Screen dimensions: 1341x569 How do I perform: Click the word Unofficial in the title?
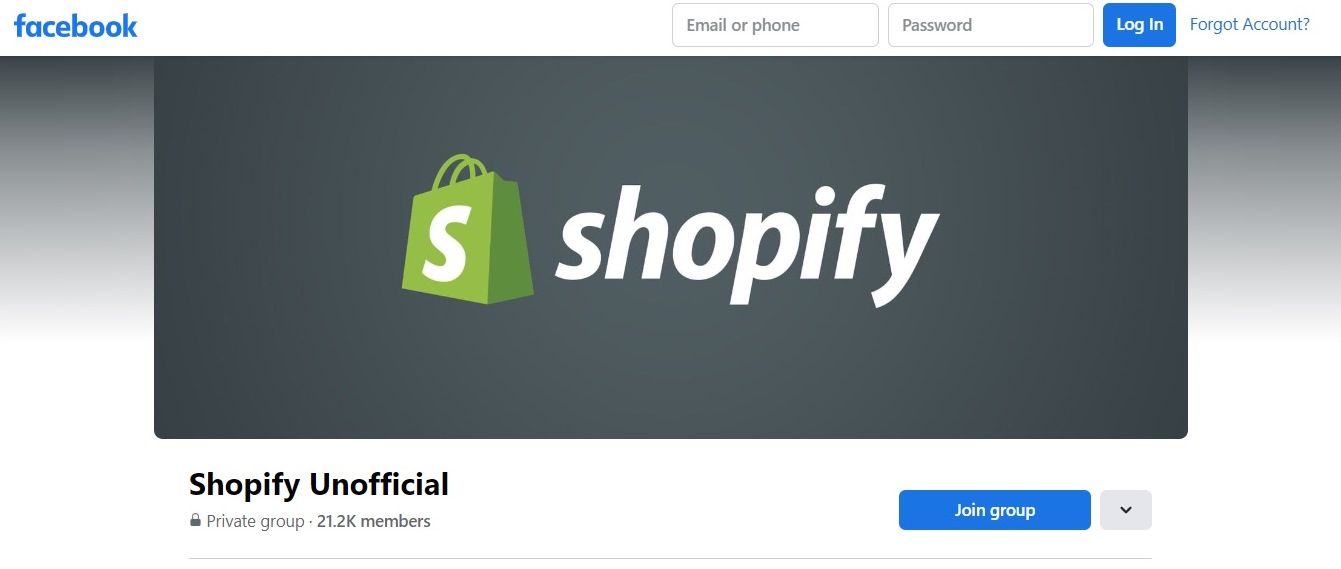379,485
